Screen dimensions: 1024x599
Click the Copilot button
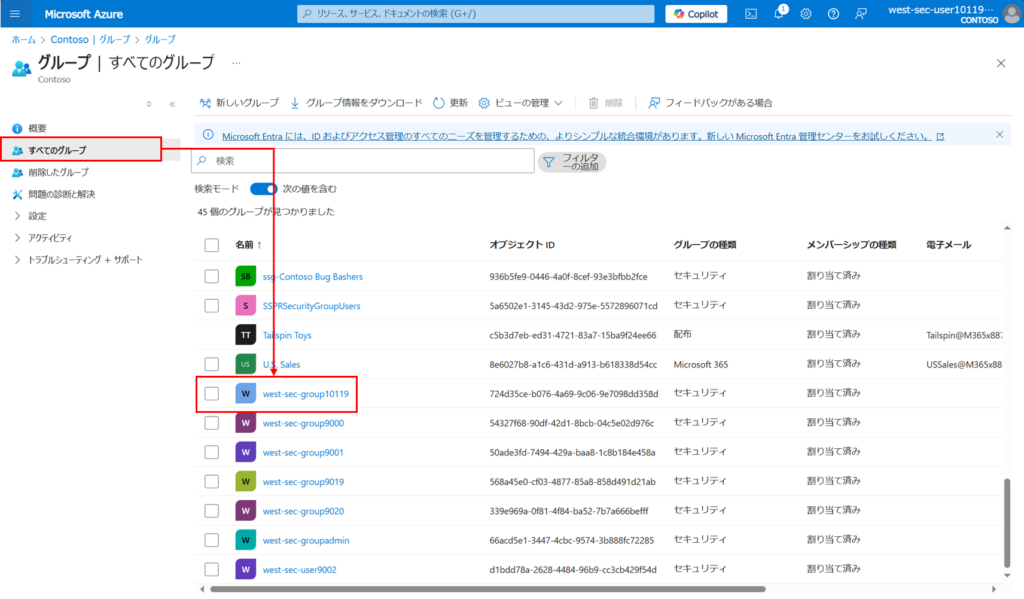point(696,14)
